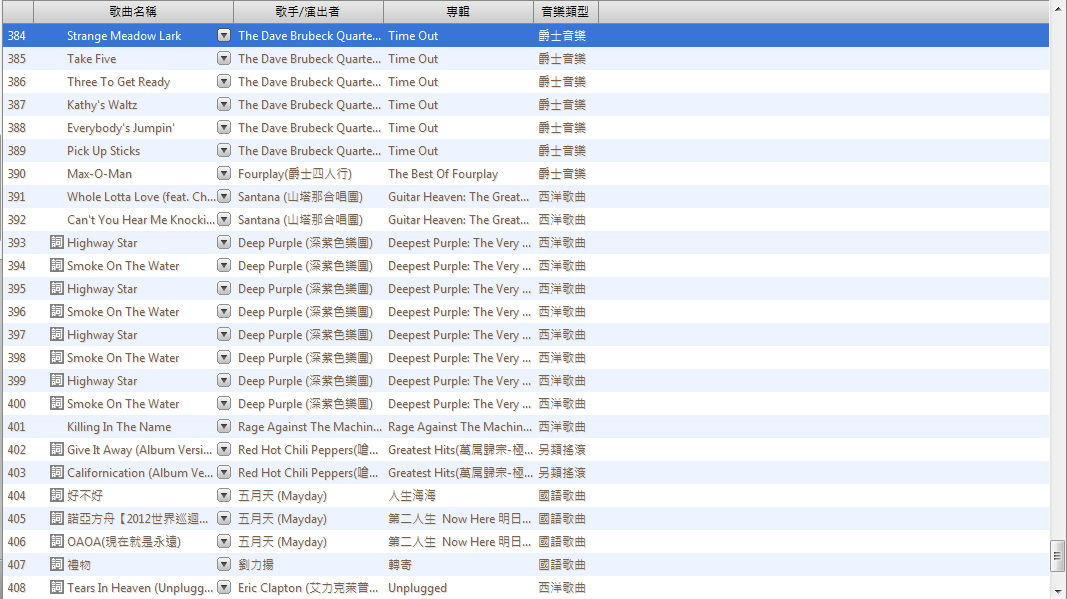Select song Three To Get Ready
The width and height of the screenshot is (1067, 599).
[x=118, y=82]
